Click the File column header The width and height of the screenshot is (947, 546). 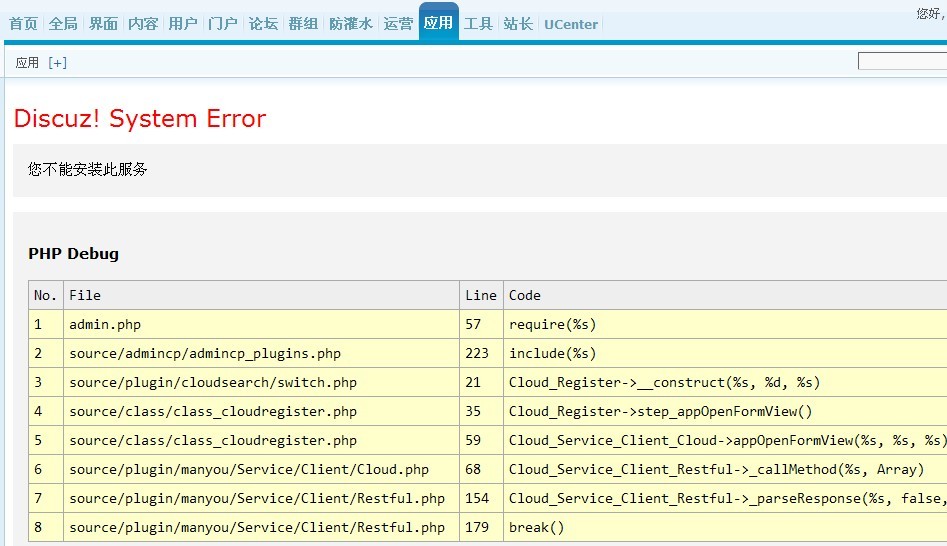[262, 295]
